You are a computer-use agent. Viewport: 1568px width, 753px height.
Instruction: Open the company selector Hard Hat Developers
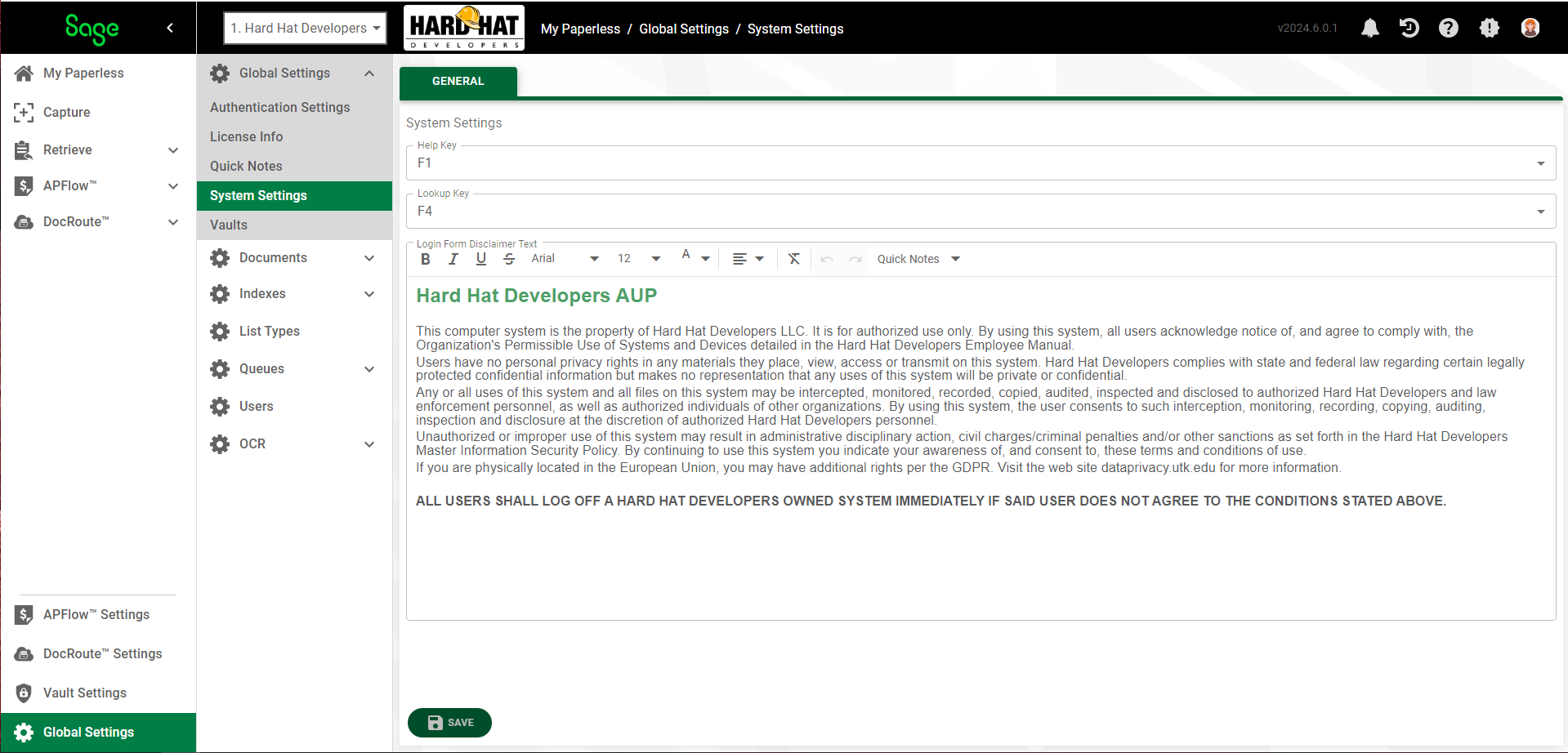pos(305,28)
